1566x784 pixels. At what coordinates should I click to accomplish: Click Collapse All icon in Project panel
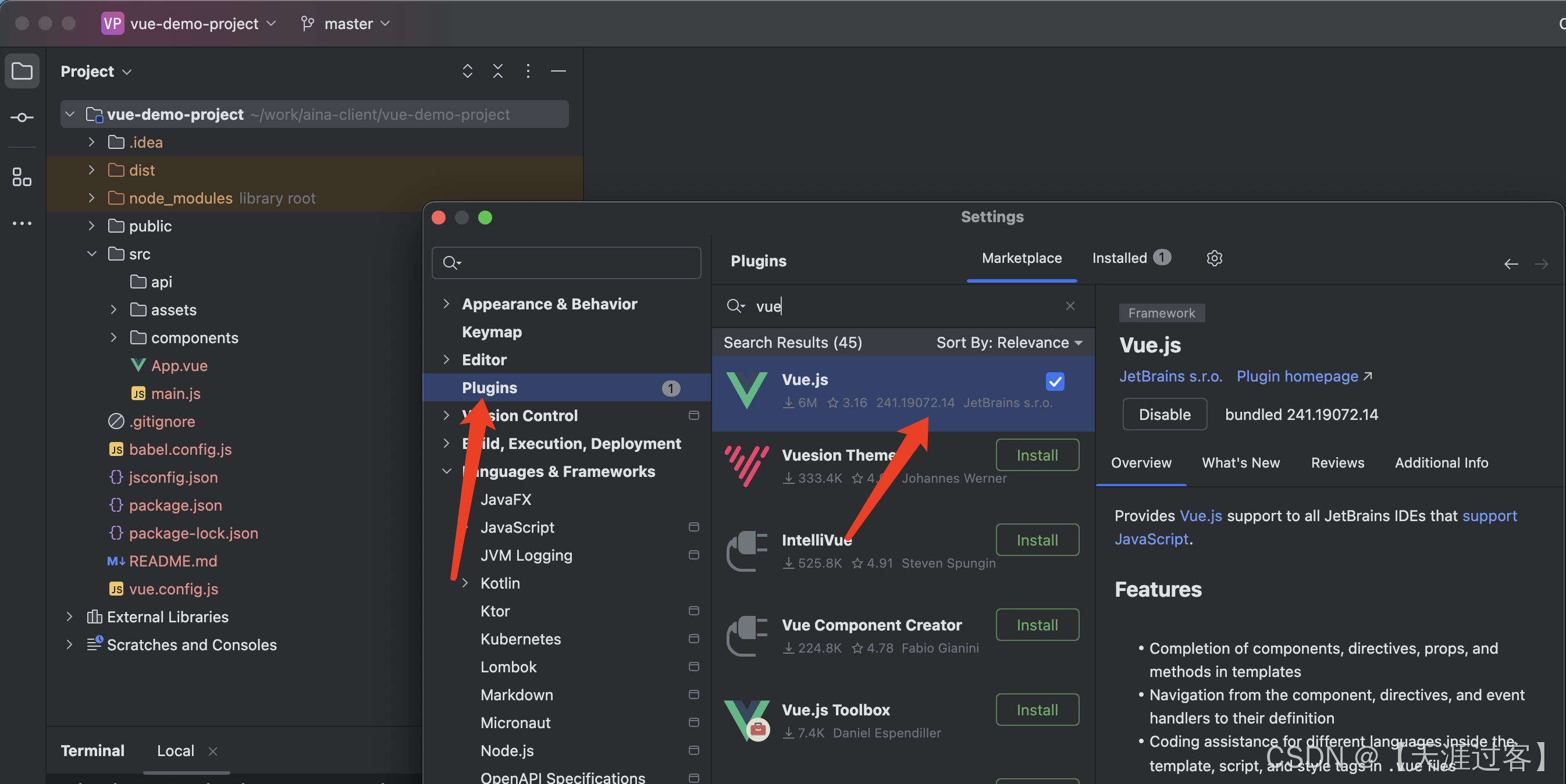click(x=497, y=71)
